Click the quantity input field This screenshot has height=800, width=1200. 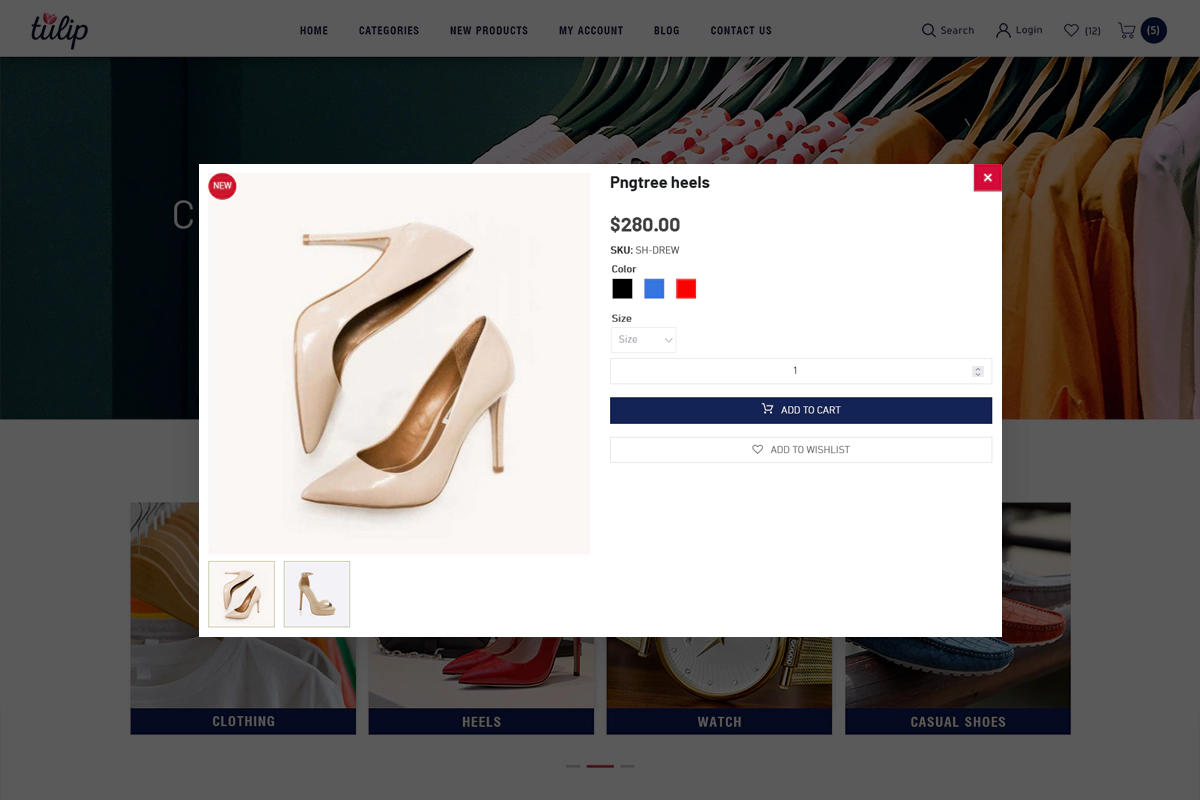[801, 371]
